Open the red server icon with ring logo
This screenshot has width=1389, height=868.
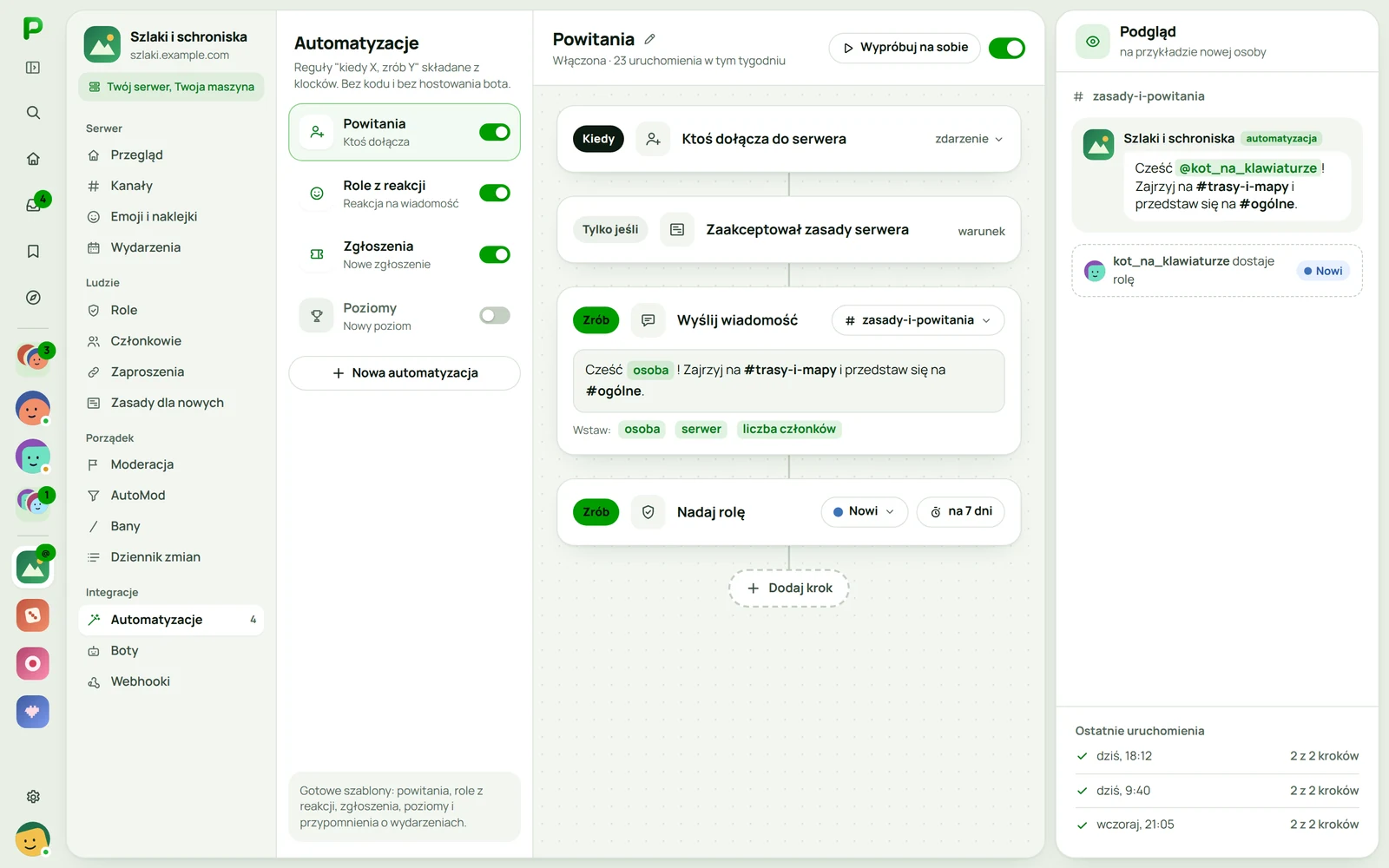[x=33, y=664]
